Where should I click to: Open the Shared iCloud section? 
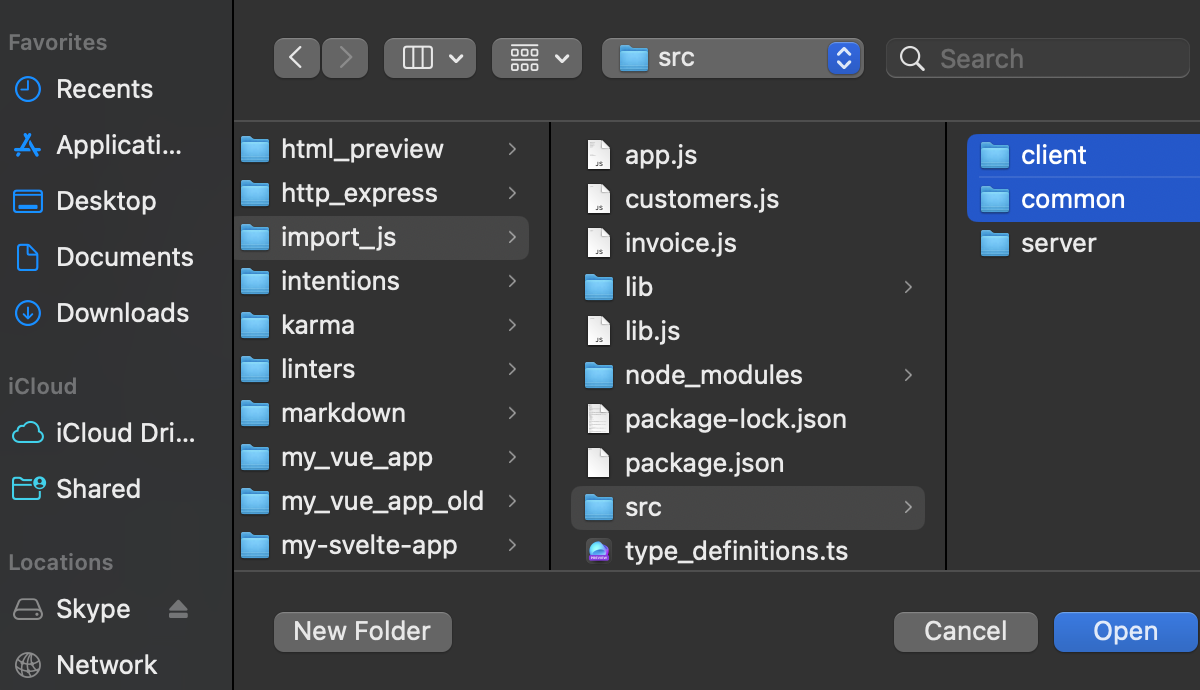click(x=95, y=489)
